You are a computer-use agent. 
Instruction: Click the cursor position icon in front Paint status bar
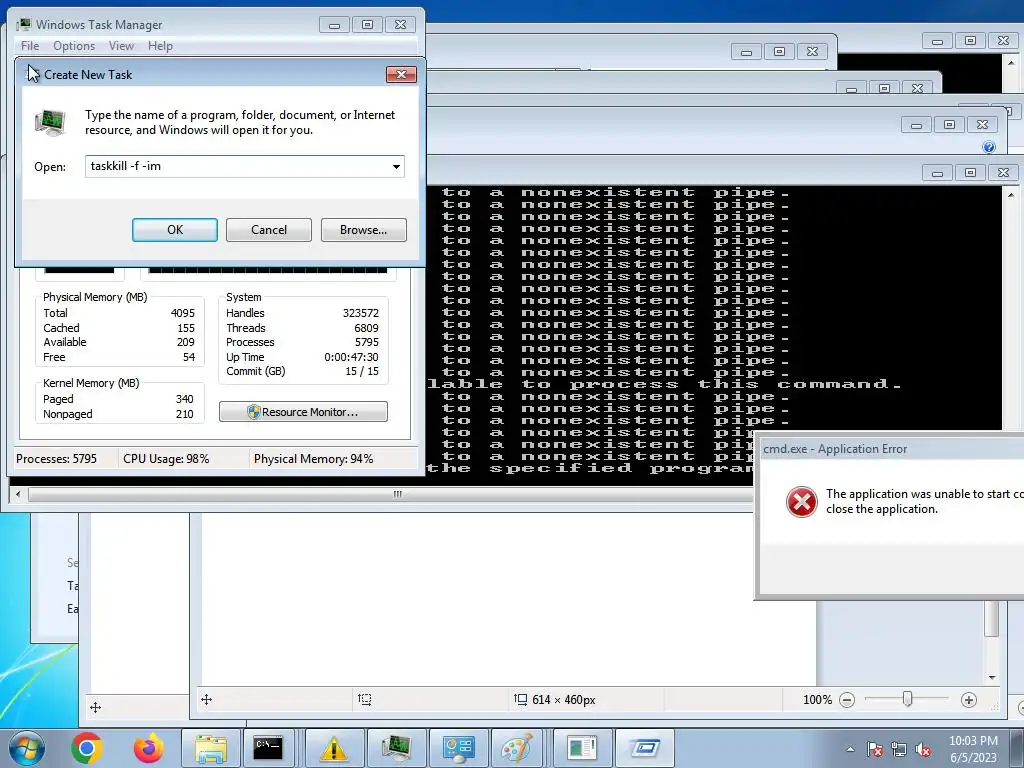point(206,699)
